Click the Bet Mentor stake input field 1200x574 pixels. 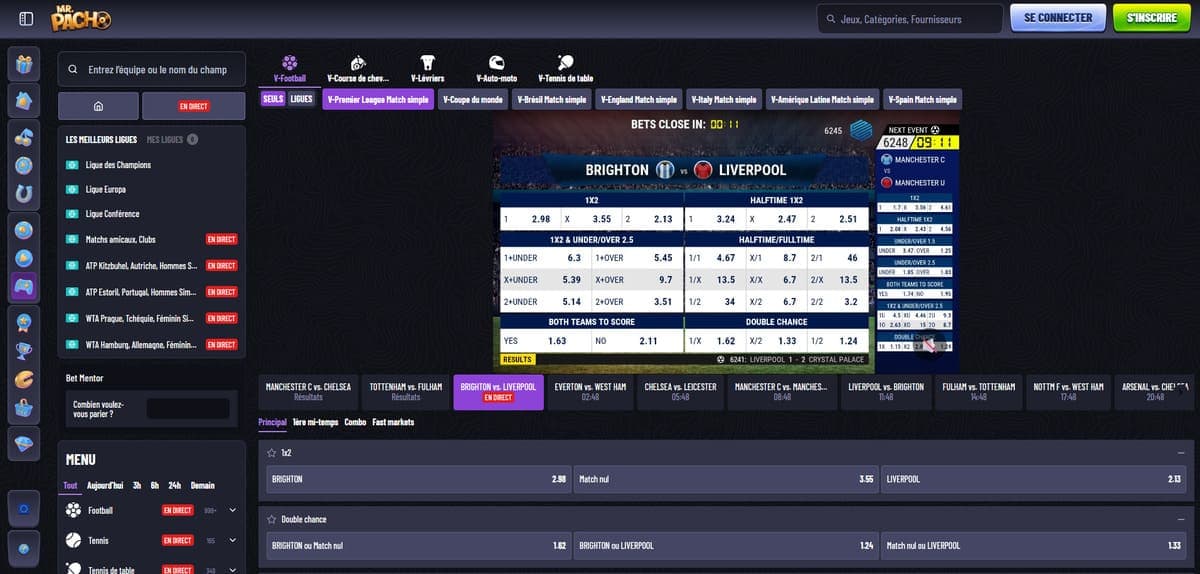click(188, 408)
